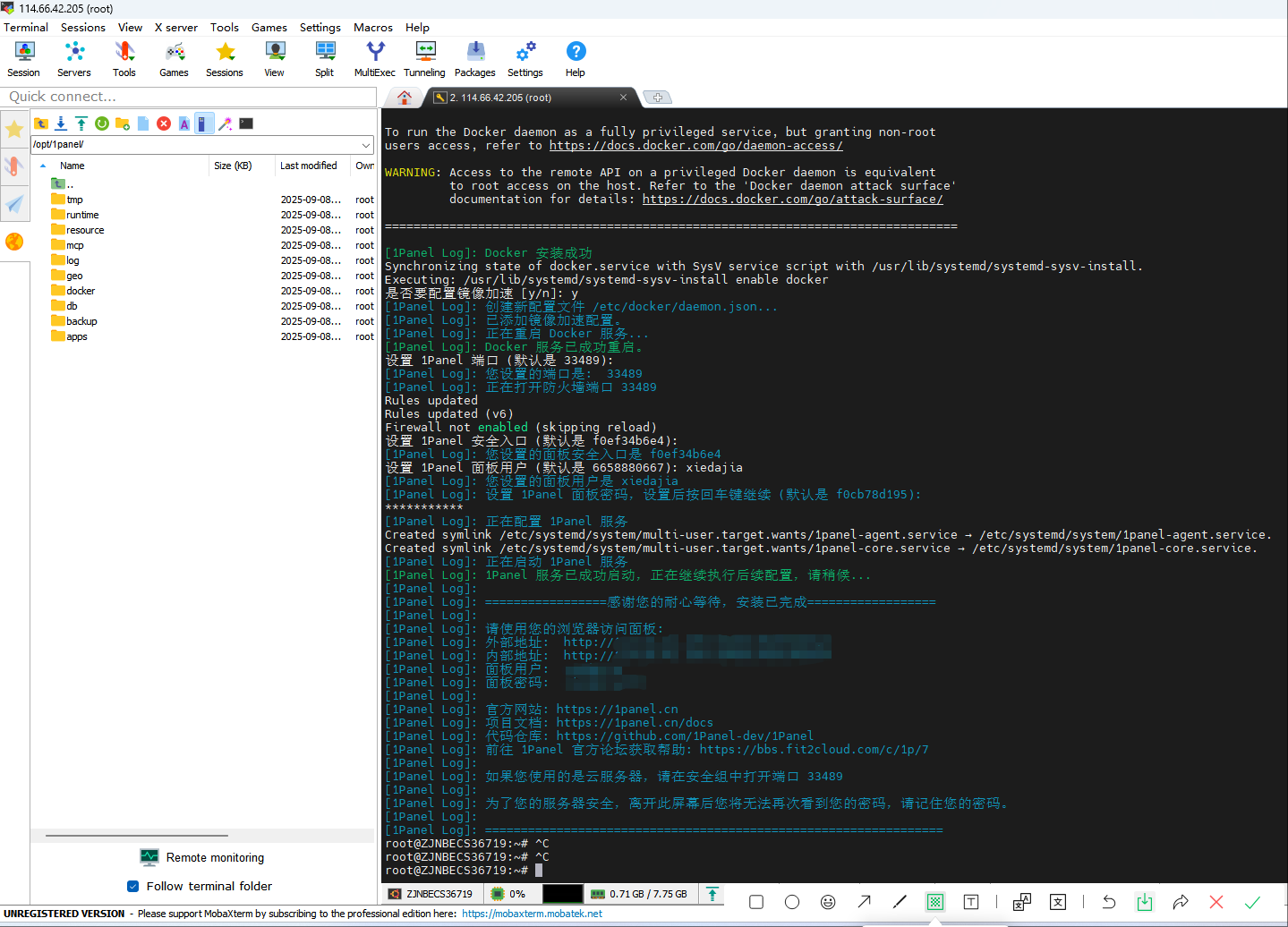1288x927 pixels.
Task: Confirm screenshot with the green checkmark
Action: coord(1252,902)
